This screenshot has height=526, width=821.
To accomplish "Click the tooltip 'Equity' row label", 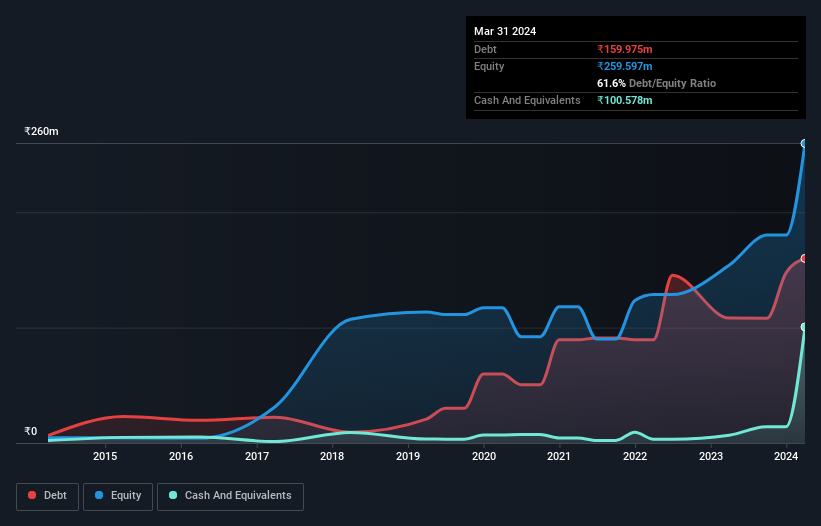I will tap(489, 66).
